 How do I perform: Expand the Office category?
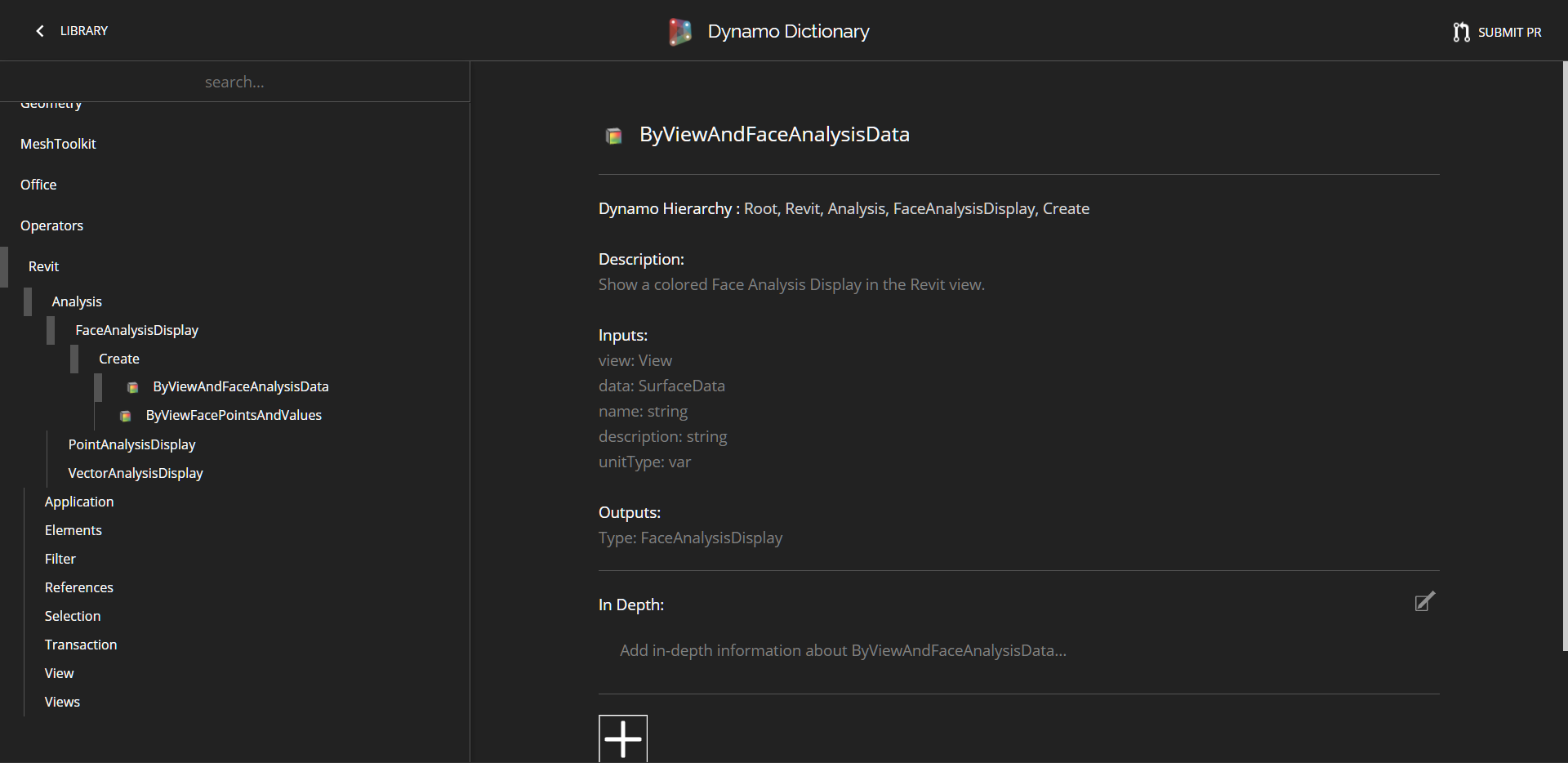point(38,184)
